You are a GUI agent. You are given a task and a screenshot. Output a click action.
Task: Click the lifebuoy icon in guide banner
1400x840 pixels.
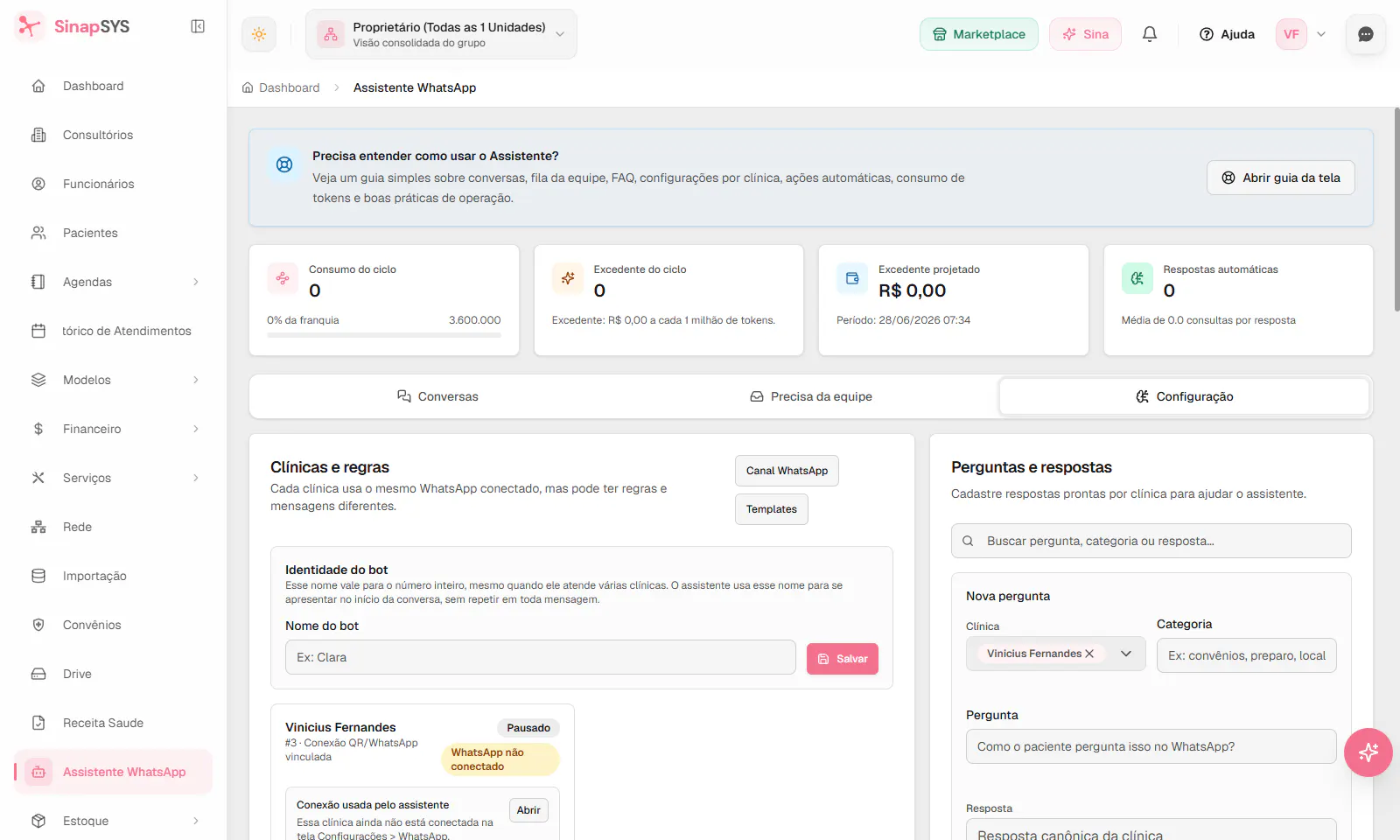tap(284, 164)
